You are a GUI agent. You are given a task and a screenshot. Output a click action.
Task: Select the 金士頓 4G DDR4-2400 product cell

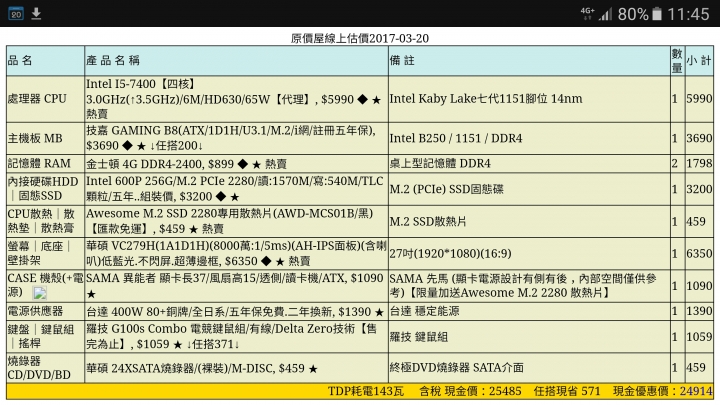pyautogui.click(x=236, y=163)
